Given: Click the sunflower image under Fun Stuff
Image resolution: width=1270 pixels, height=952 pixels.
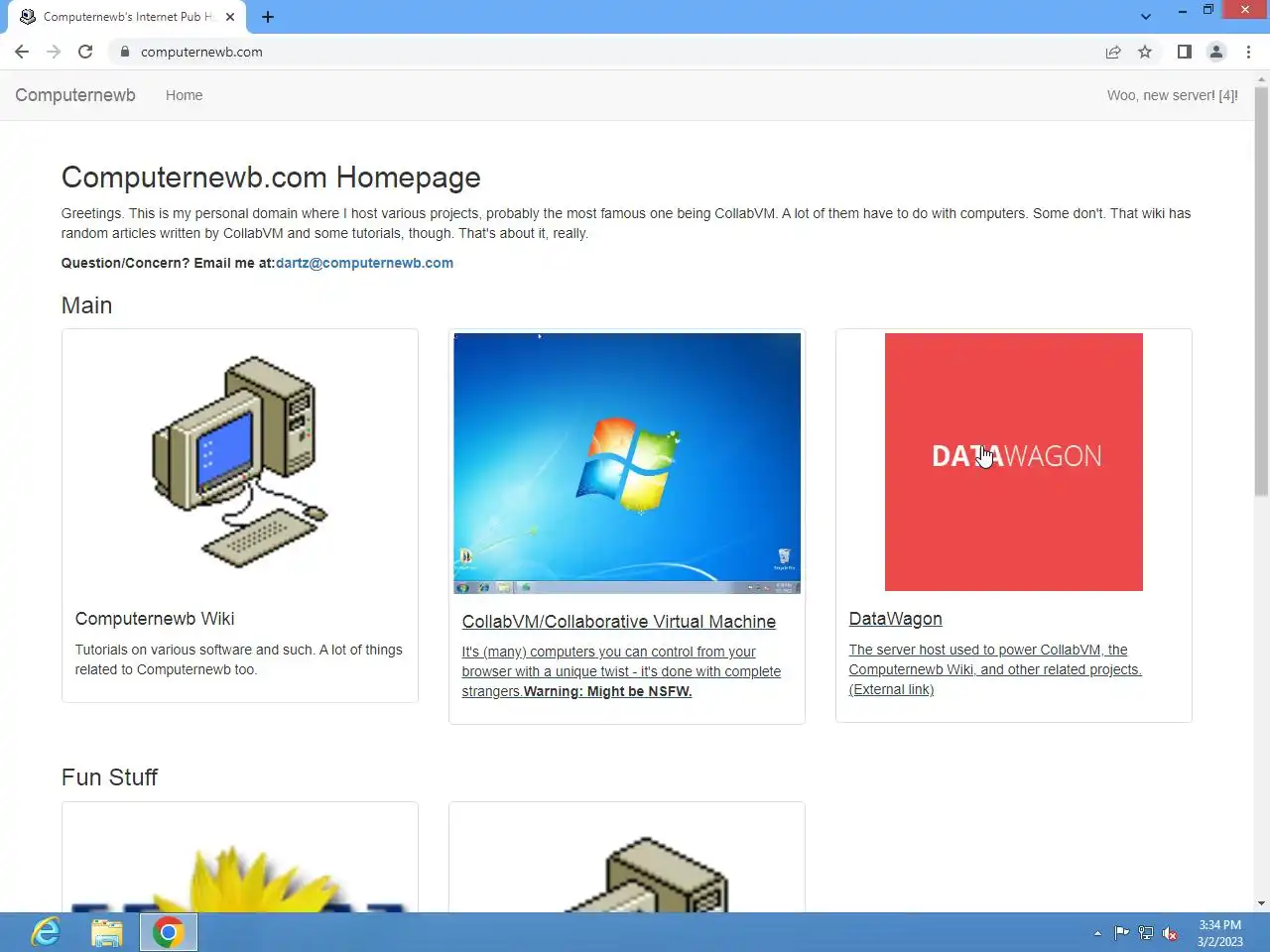Looking at the screenshot, I should click(240, 878).
